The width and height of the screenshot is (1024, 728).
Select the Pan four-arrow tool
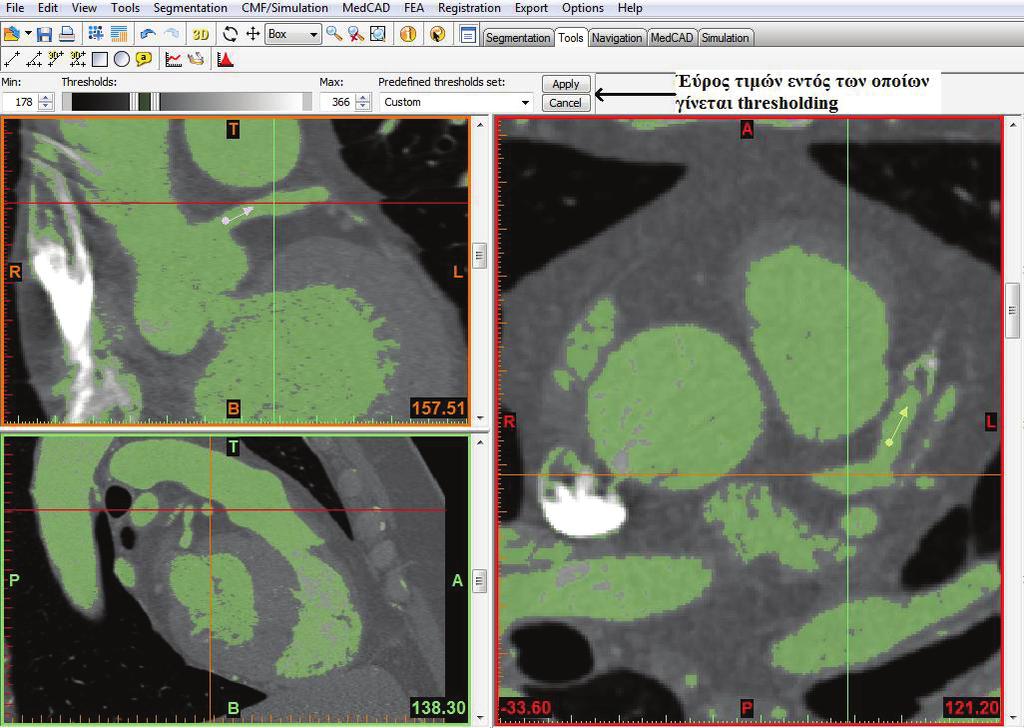point(253,34)
